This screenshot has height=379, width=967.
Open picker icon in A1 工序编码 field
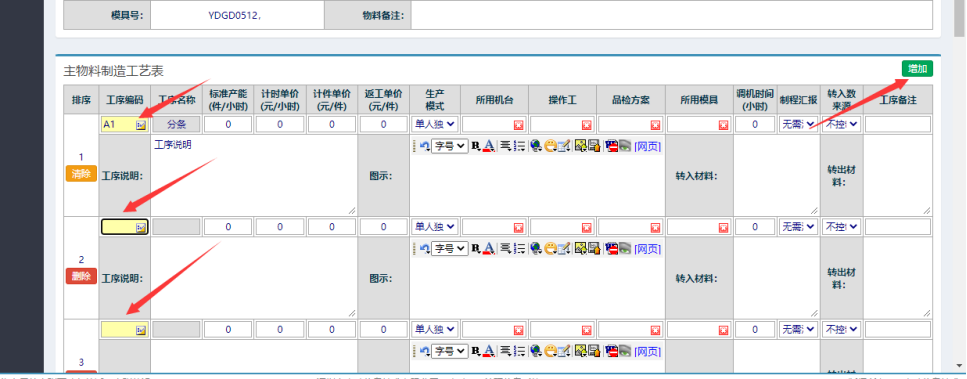point(141,124)
